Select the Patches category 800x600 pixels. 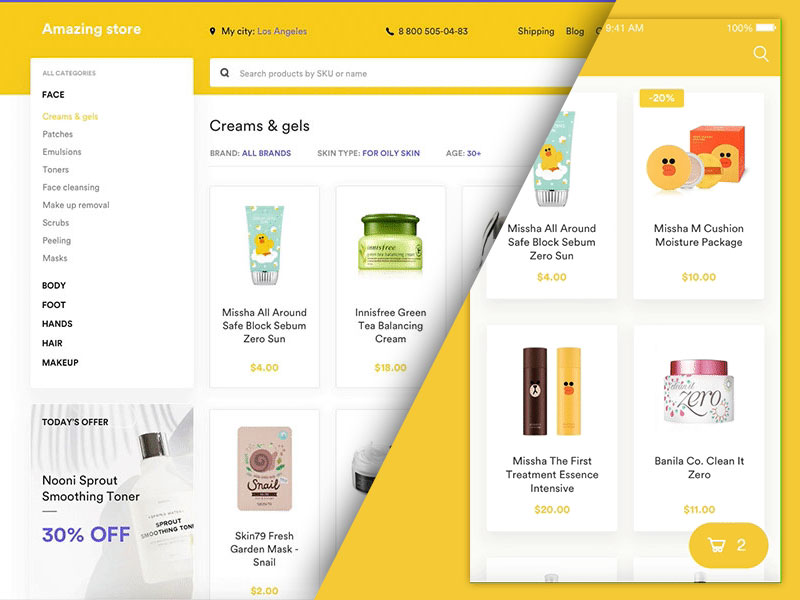coord(58,134)
